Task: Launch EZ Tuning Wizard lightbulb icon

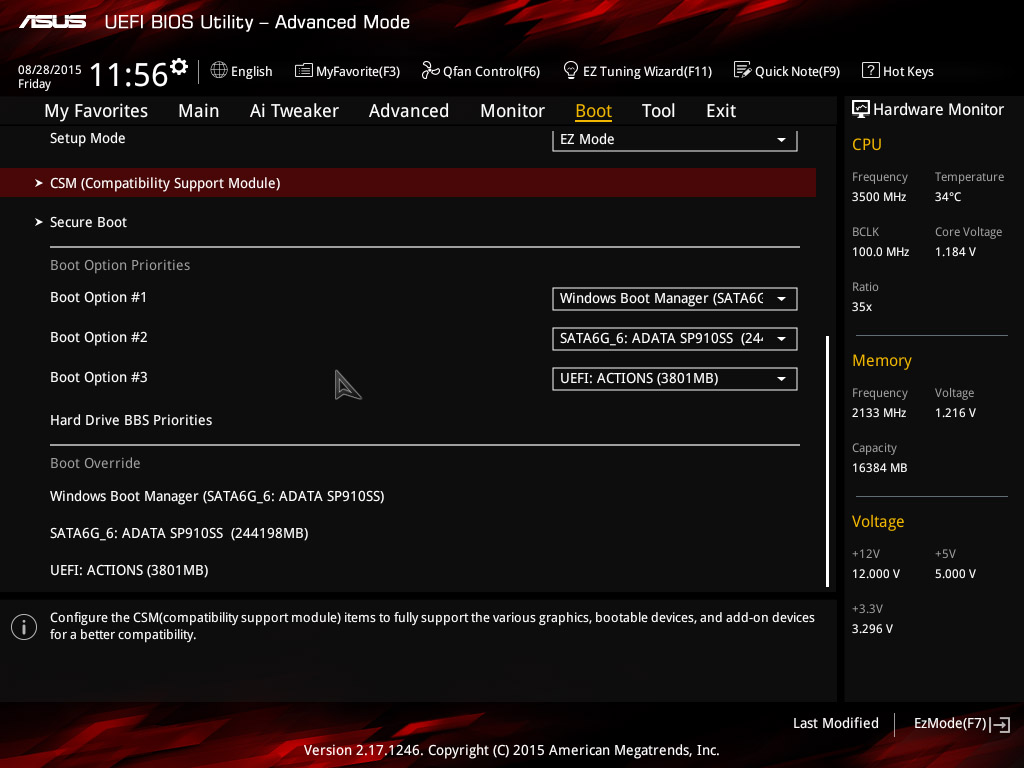Action: 571,71
